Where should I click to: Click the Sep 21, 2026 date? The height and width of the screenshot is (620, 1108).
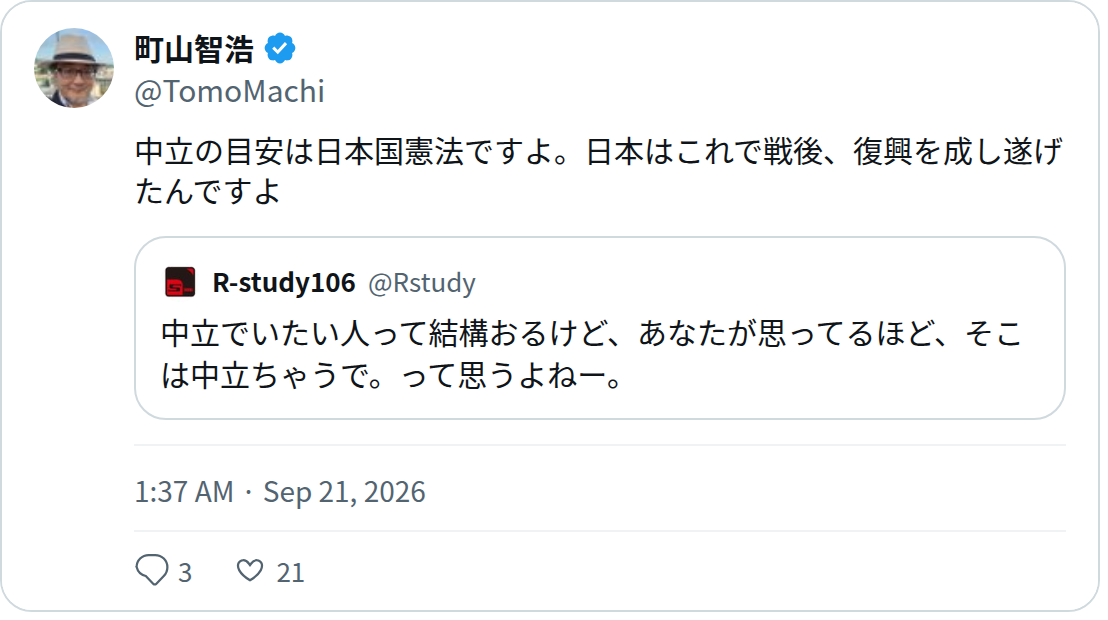(x=344, y=492)
